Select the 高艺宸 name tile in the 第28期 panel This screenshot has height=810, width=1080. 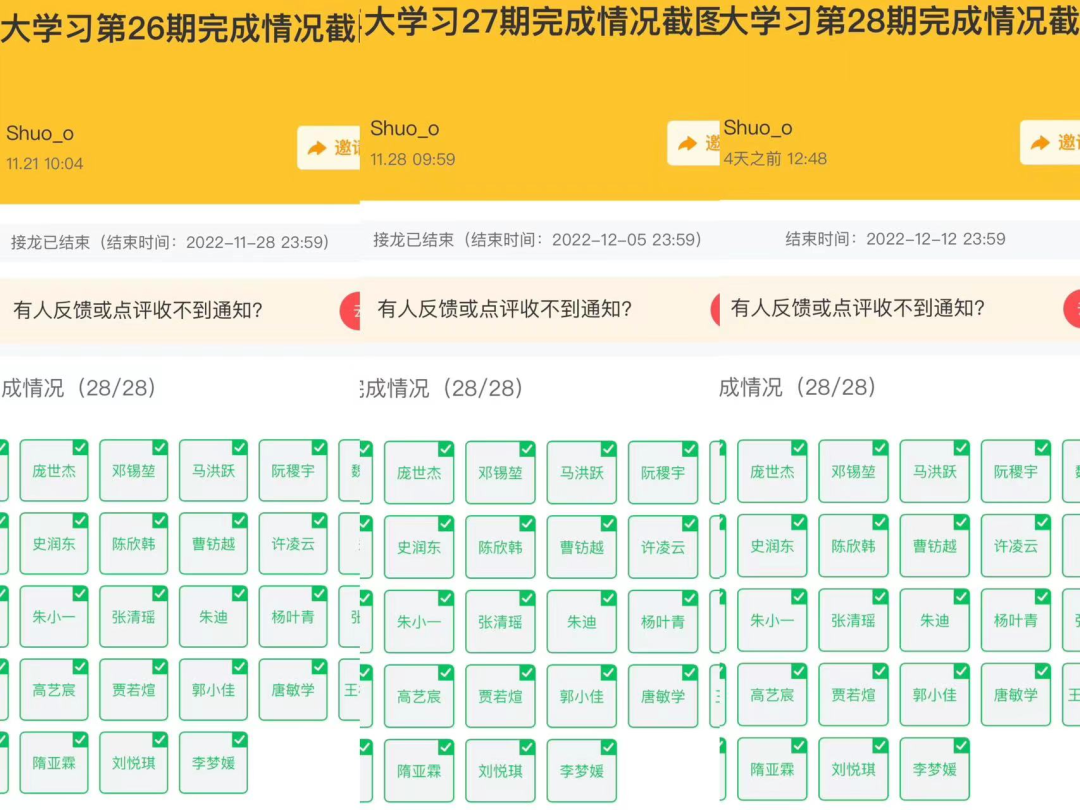tap(771, 695)
